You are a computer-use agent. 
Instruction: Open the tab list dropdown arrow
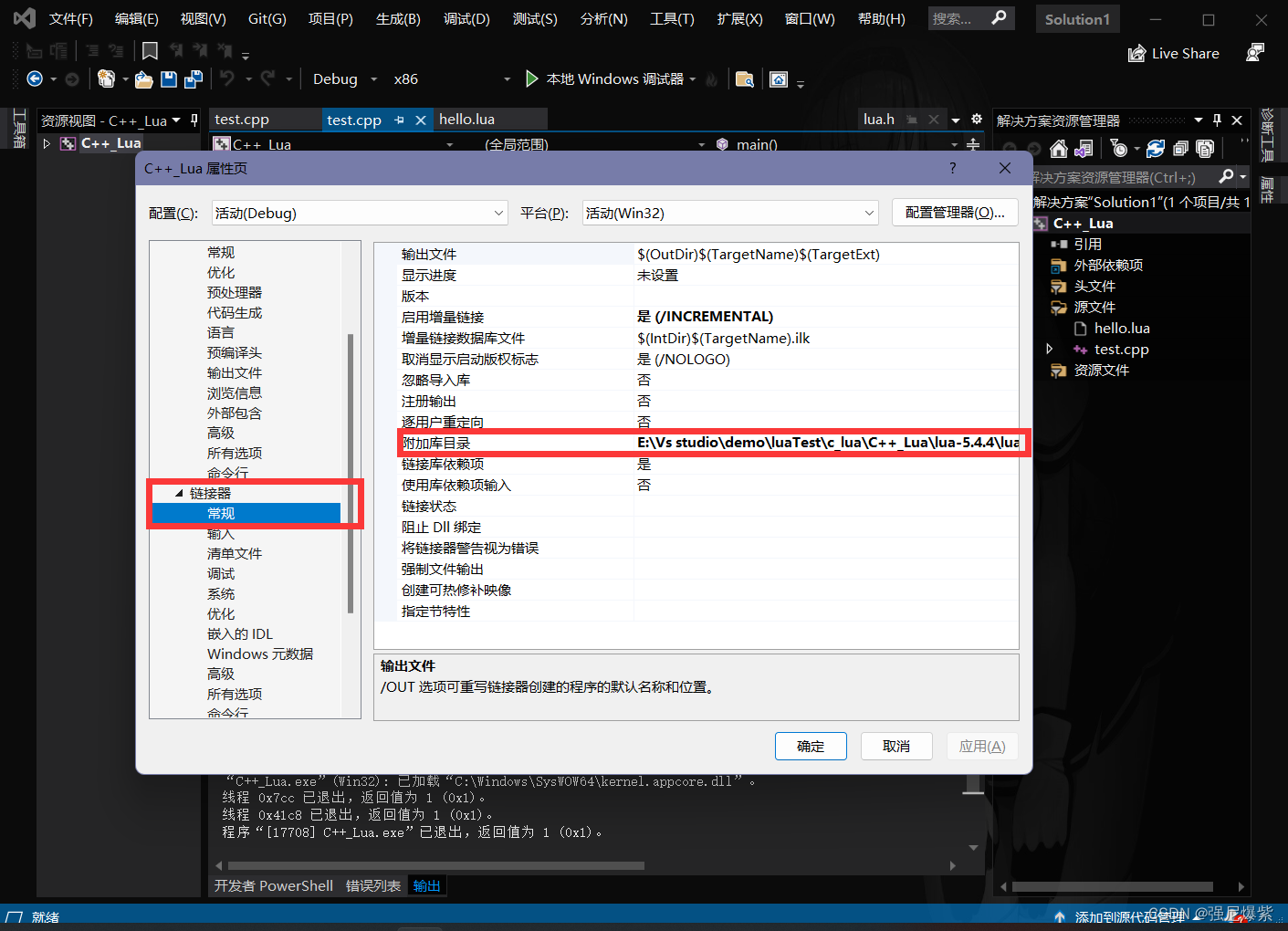click(x=956, y=120)
